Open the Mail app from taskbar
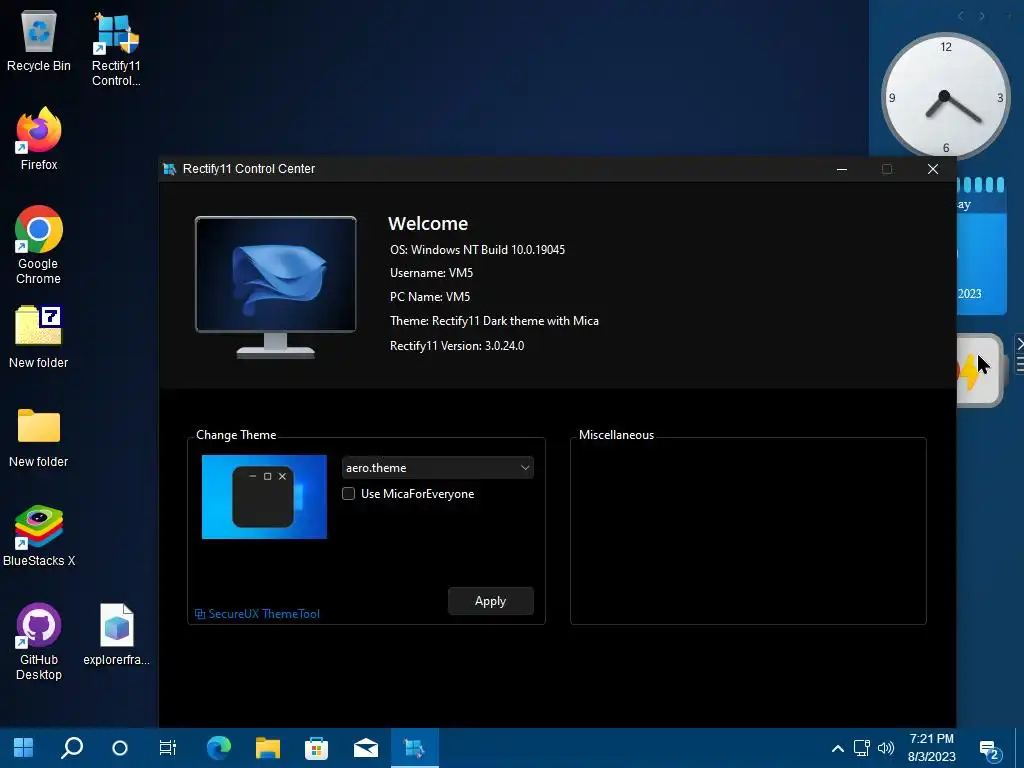1024x768 pixels. point(366,748)
